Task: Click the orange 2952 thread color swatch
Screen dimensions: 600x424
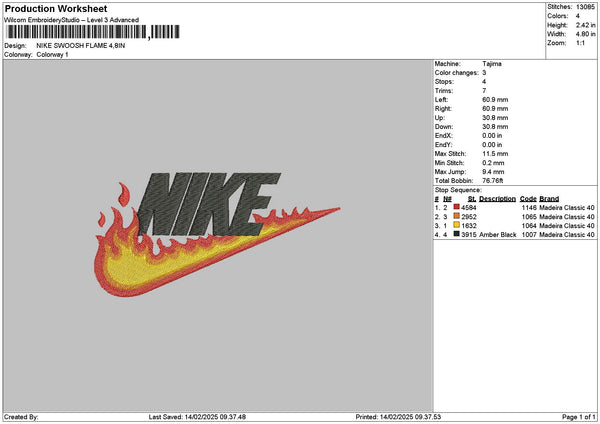Action: [457, 216]
